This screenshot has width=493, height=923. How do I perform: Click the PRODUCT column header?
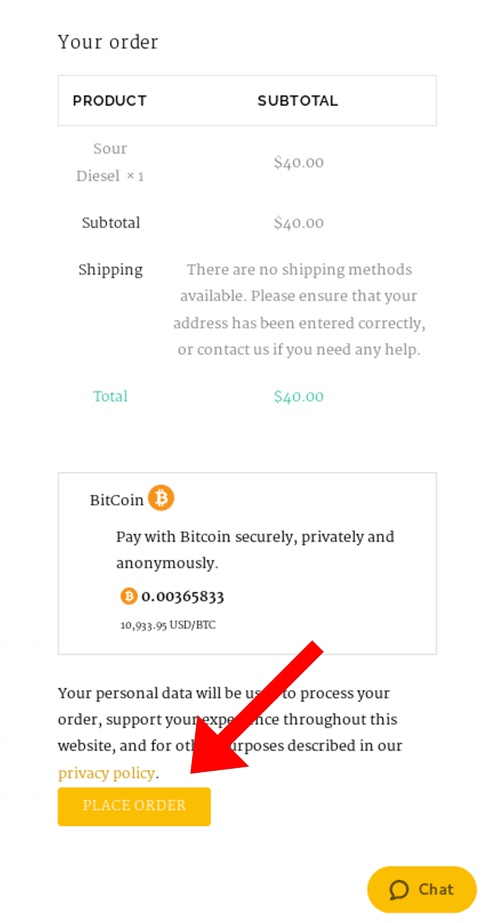(109, 101)
